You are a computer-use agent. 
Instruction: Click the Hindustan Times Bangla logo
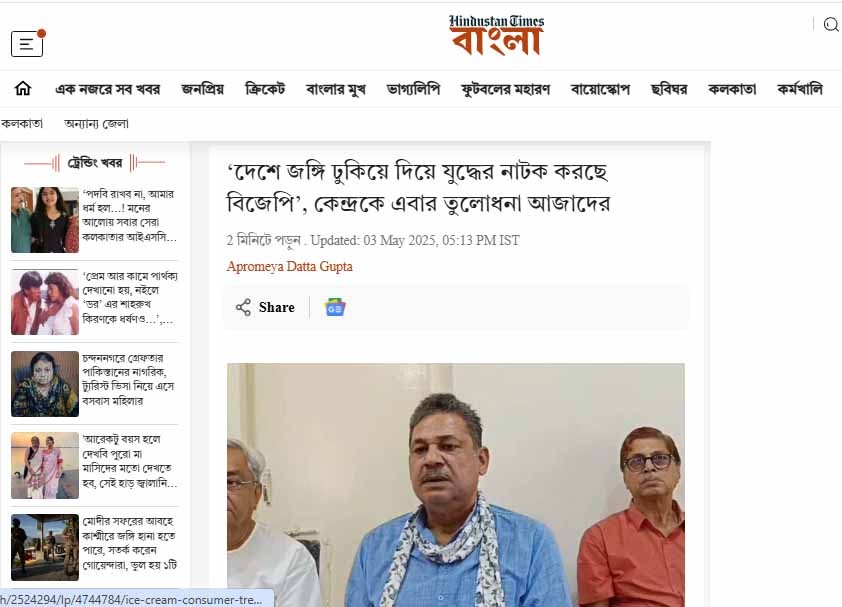tap(496, 35)
